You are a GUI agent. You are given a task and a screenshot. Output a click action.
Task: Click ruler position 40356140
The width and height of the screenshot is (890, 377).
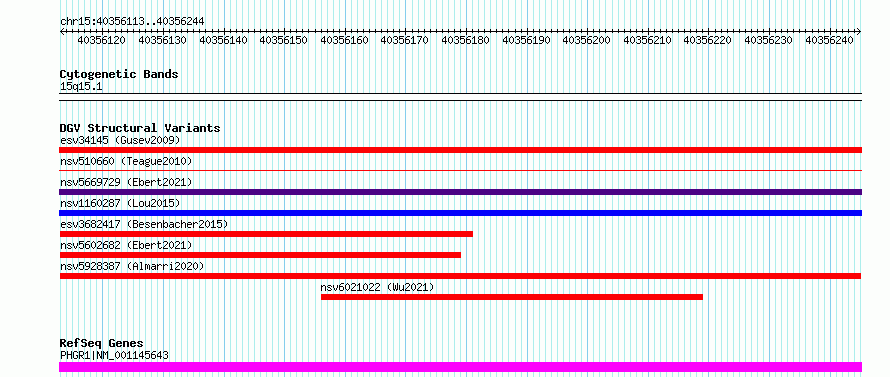[223, 40]
